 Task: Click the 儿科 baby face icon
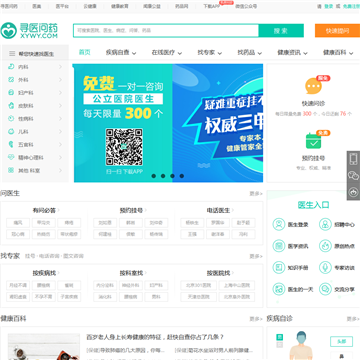pos(11,131)
